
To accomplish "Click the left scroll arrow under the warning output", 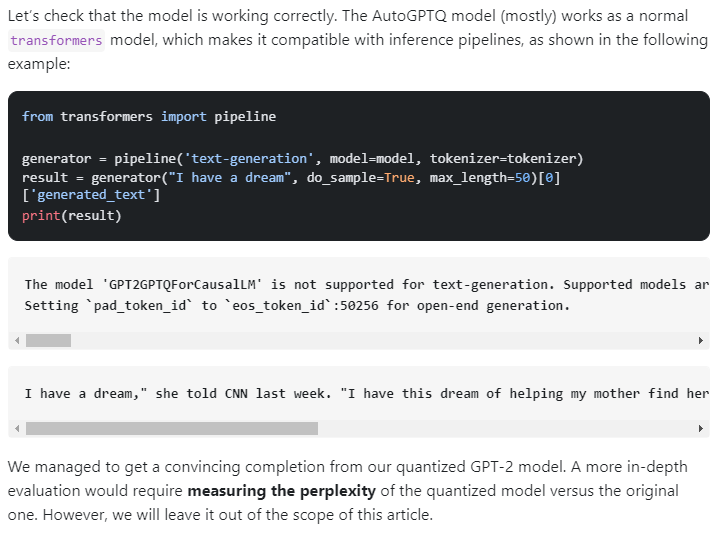I will (x=17, y=340).
